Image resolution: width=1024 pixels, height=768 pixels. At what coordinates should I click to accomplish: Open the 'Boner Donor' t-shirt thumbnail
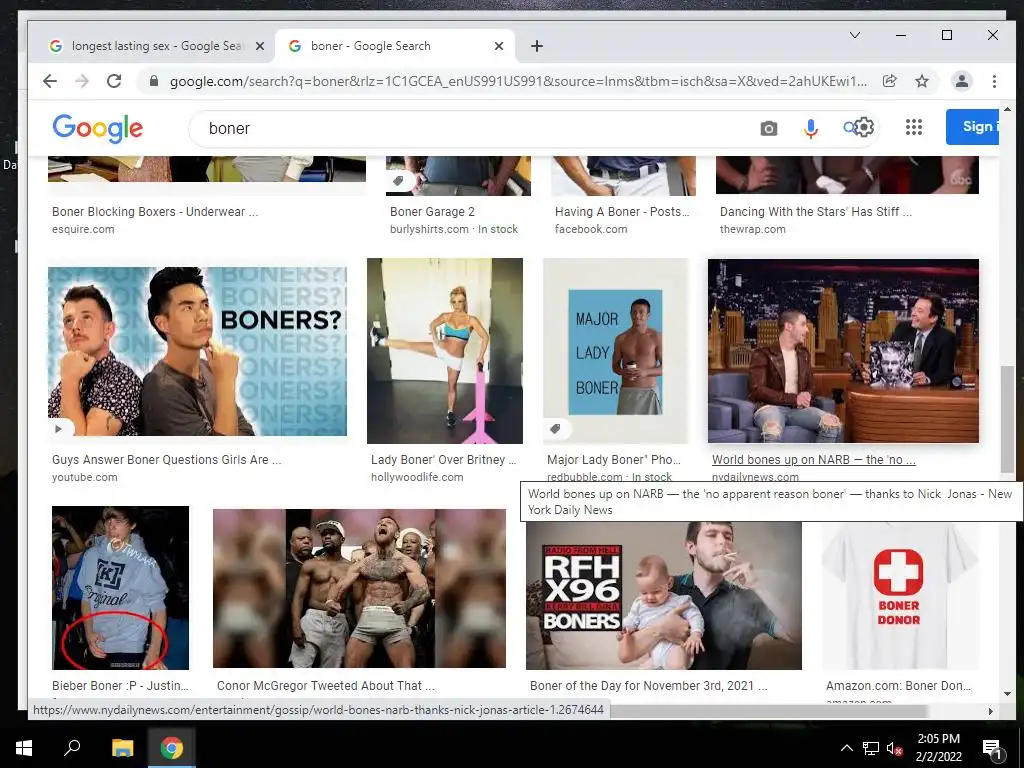click(899, 595)
